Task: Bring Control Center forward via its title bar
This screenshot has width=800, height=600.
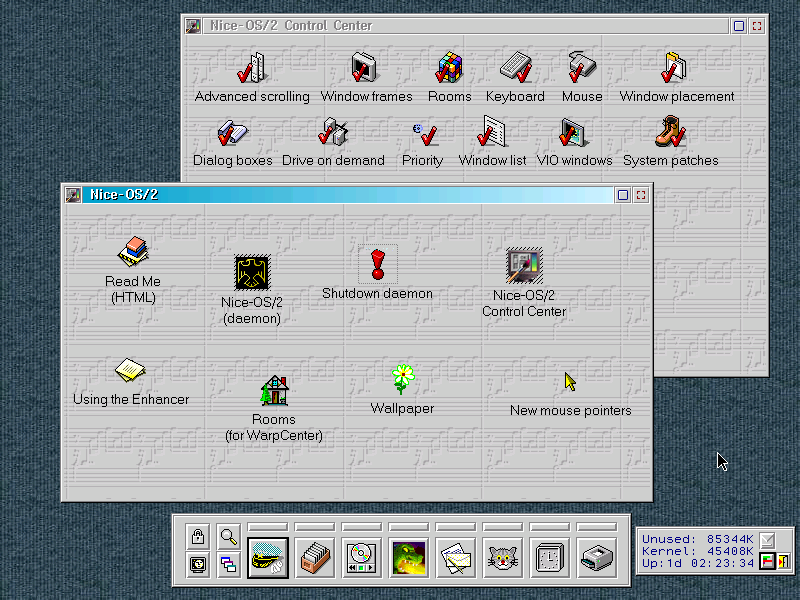Action: 465,26
